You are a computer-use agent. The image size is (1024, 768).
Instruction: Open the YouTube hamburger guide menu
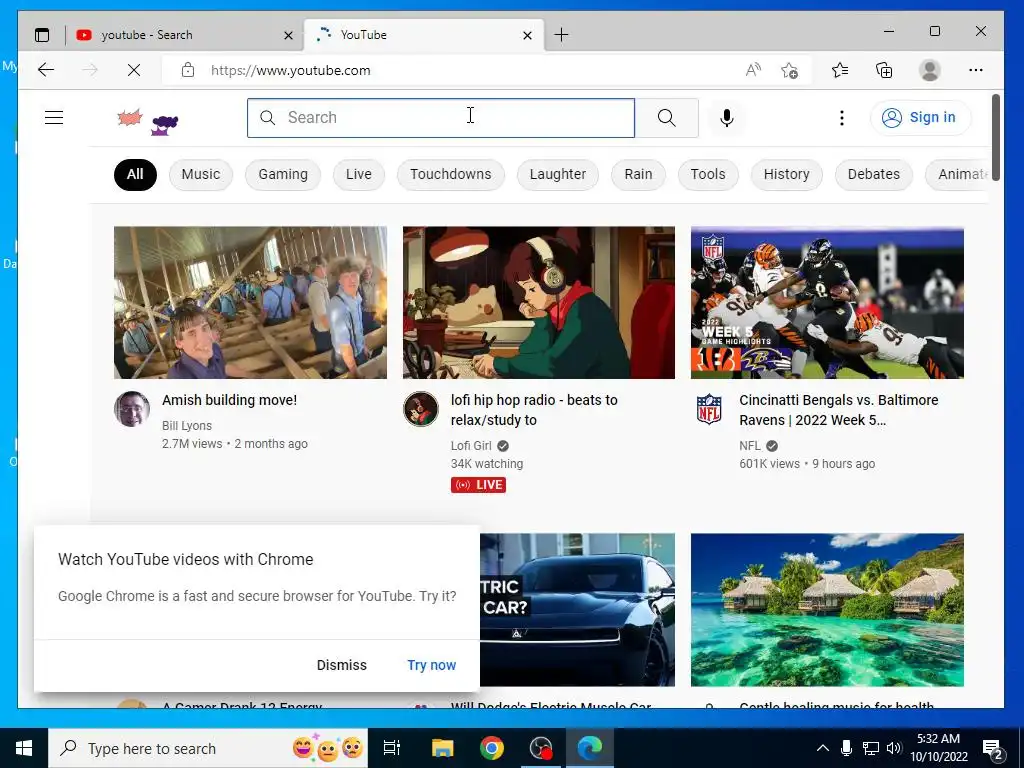(x=54, y=118)
